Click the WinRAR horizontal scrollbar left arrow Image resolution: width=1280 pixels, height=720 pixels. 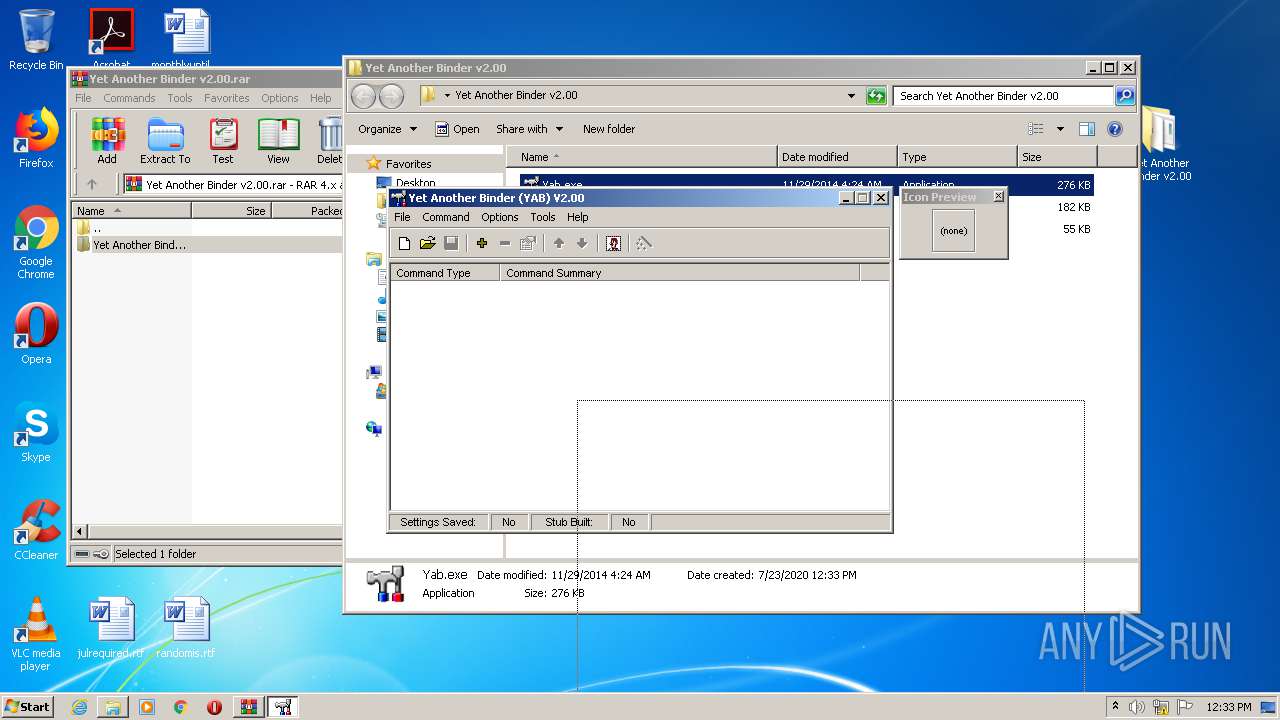pyautogui.click(x=81, y=531)
